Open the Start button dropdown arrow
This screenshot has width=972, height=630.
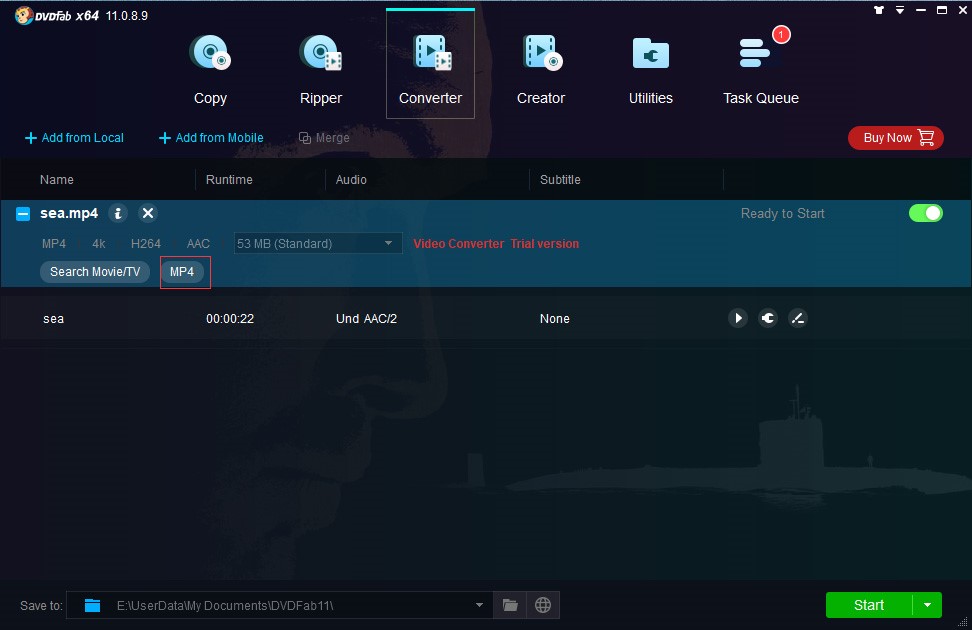point(927,605)
